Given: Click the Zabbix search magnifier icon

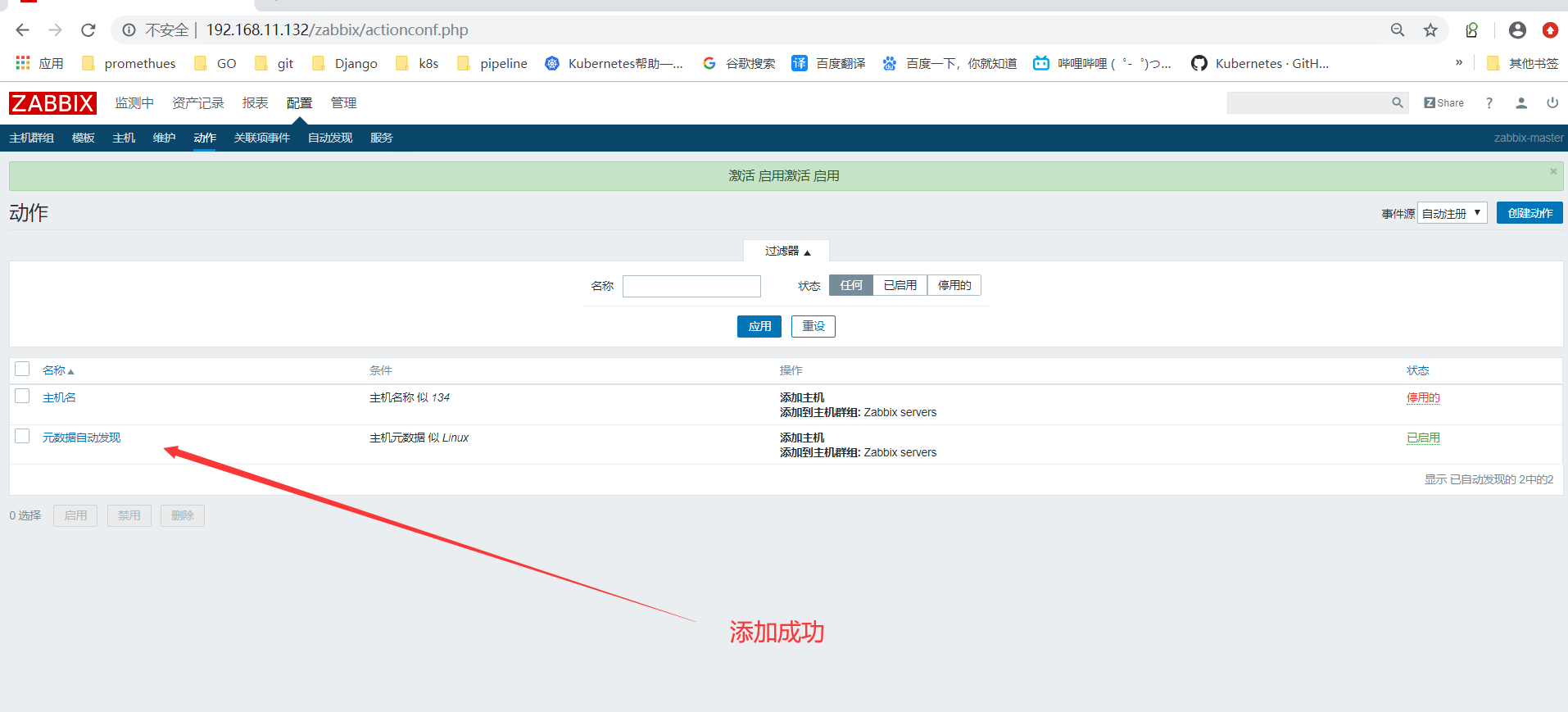Looking at the screenshot, I should pyautogui.click(x=1398, y=102).
